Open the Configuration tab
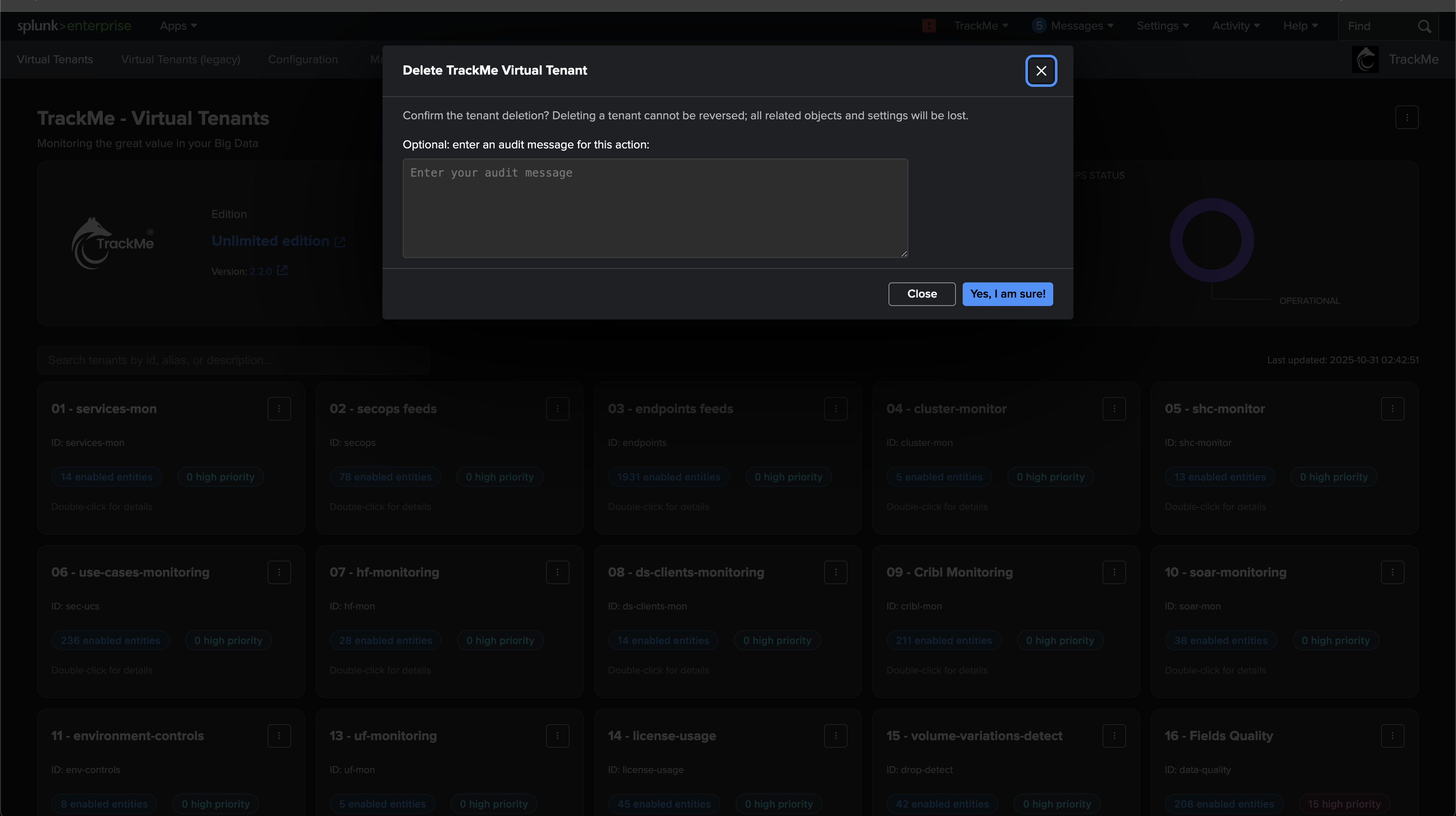 [x=302, y=59]
